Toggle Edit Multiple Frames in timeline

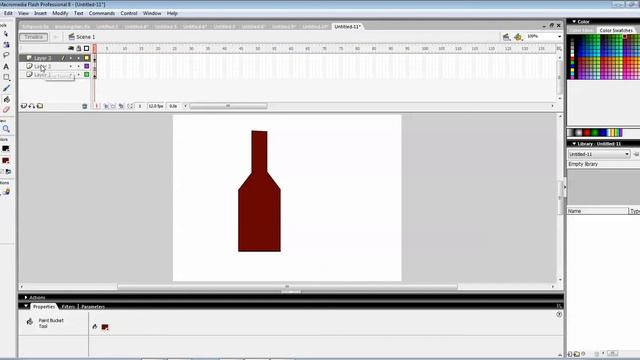click(121, 106)
